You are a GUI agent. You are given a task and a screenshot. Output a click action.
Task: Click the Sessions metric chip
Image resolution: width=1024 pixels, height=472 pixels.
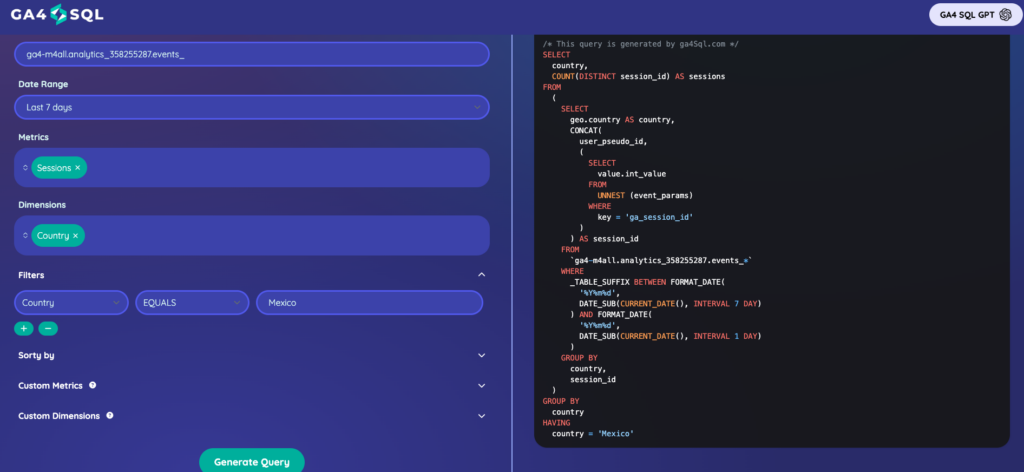[59, 168]
